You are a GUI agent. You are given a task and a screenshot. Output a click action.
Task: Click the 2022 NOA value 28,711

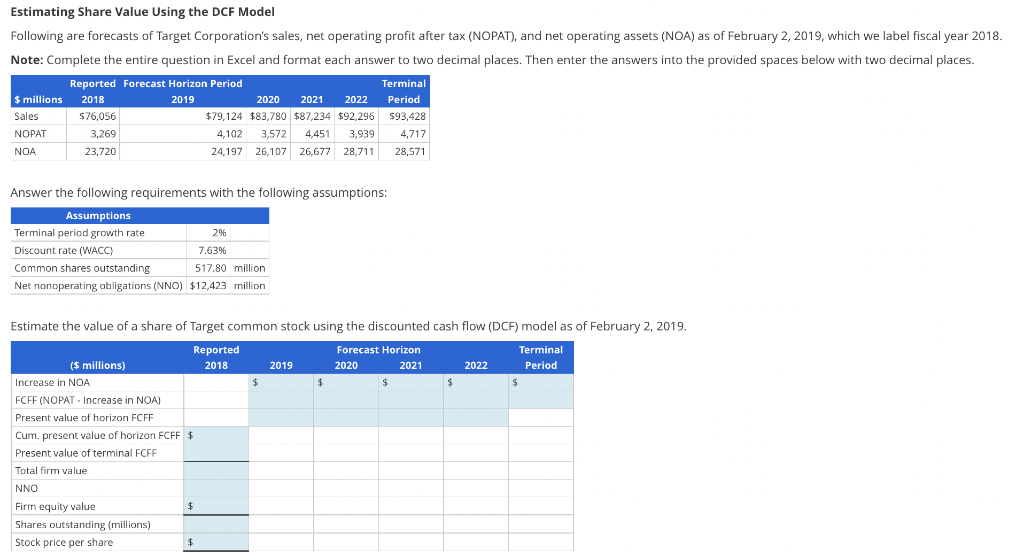(359, 152)
